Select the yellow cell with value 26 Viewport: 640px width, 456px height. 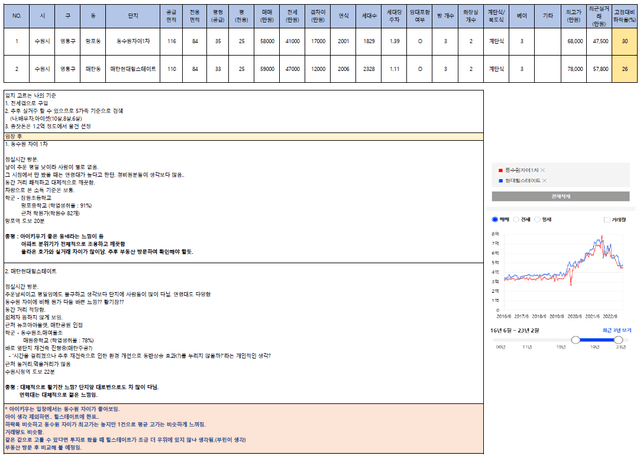(x=625, y=69)
